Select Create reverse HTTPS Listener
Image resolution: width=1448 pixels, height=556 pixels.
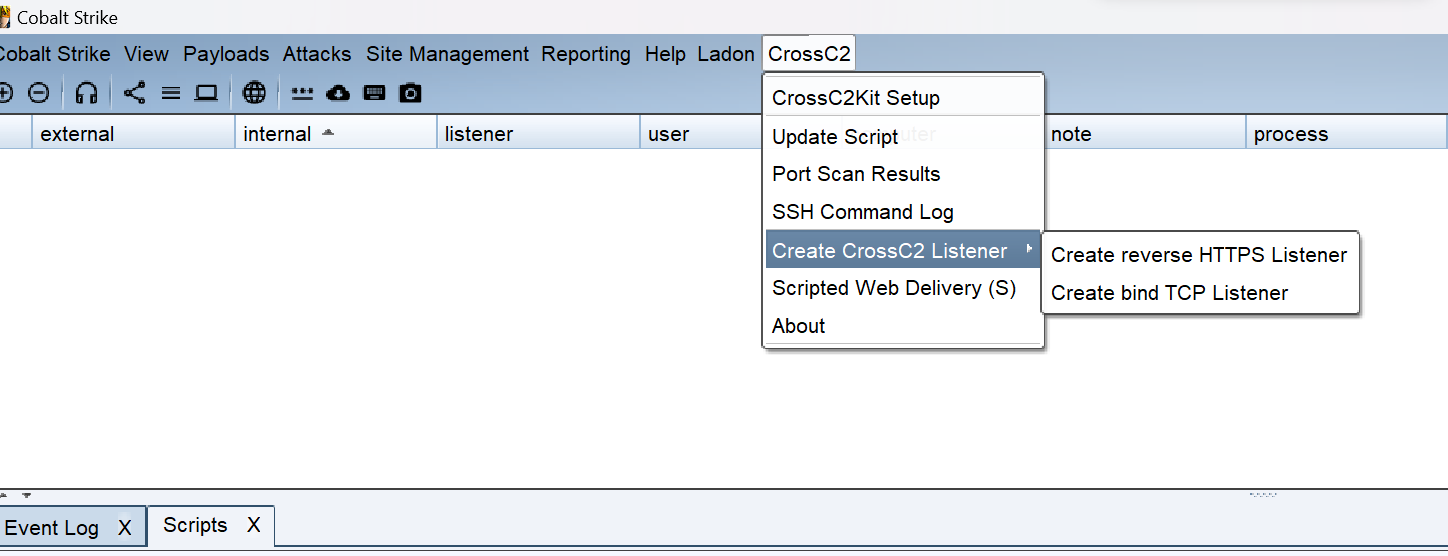pos(1198,255)
